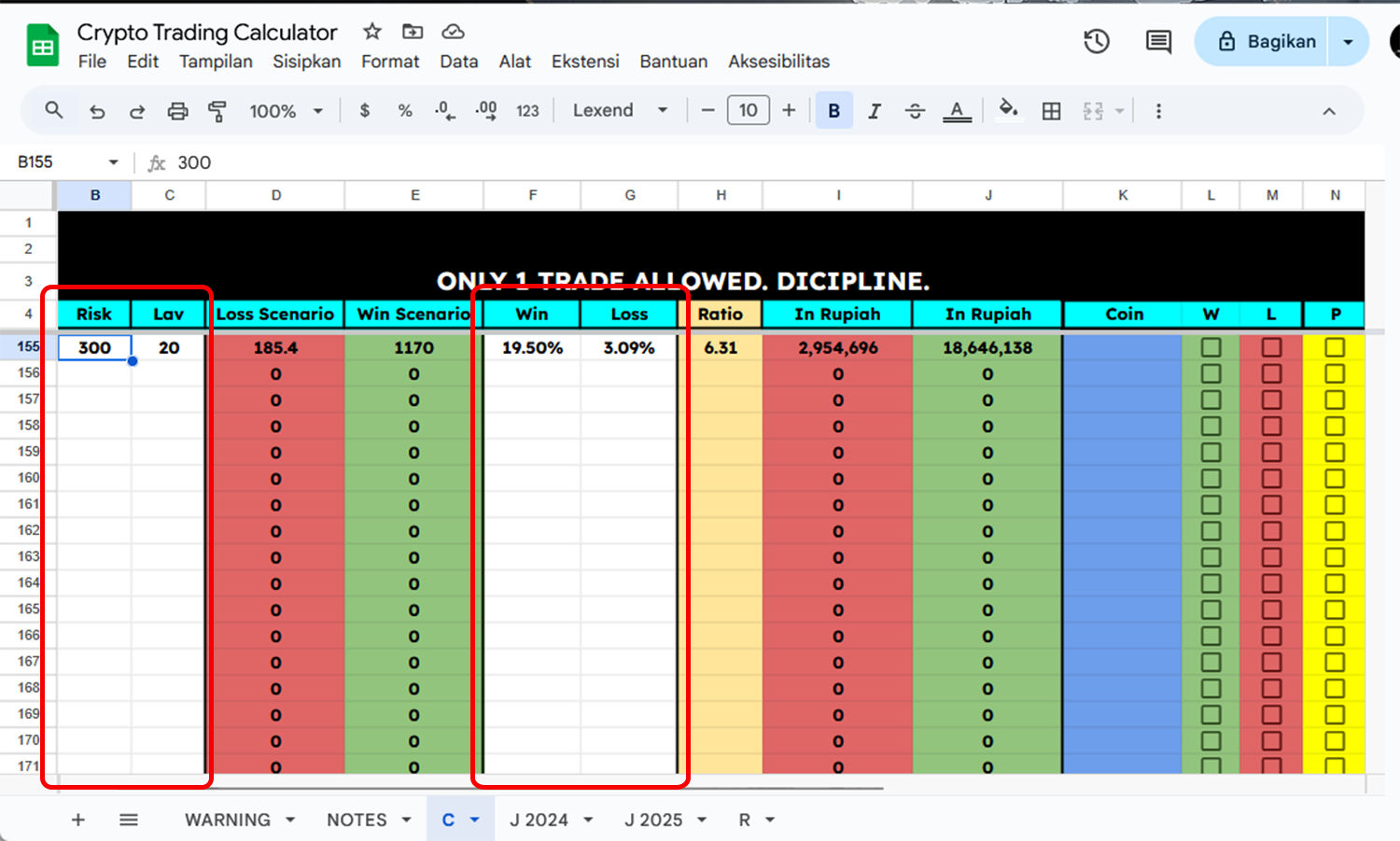Select column header D
The image size is (1400, 841).
click(x=276, y=195)
